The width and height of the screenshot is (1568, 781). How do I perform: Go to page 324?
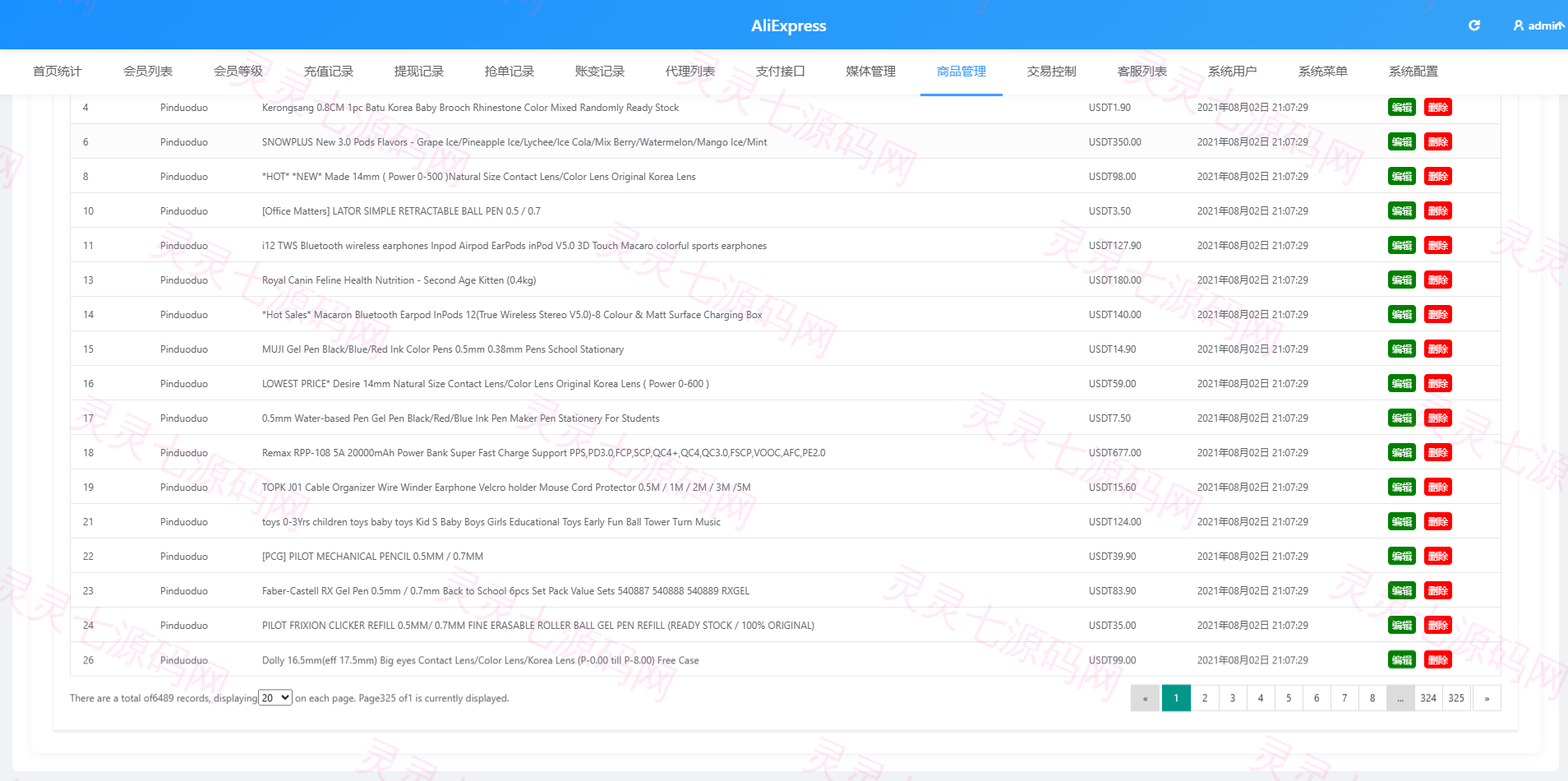pos(1428,698)
